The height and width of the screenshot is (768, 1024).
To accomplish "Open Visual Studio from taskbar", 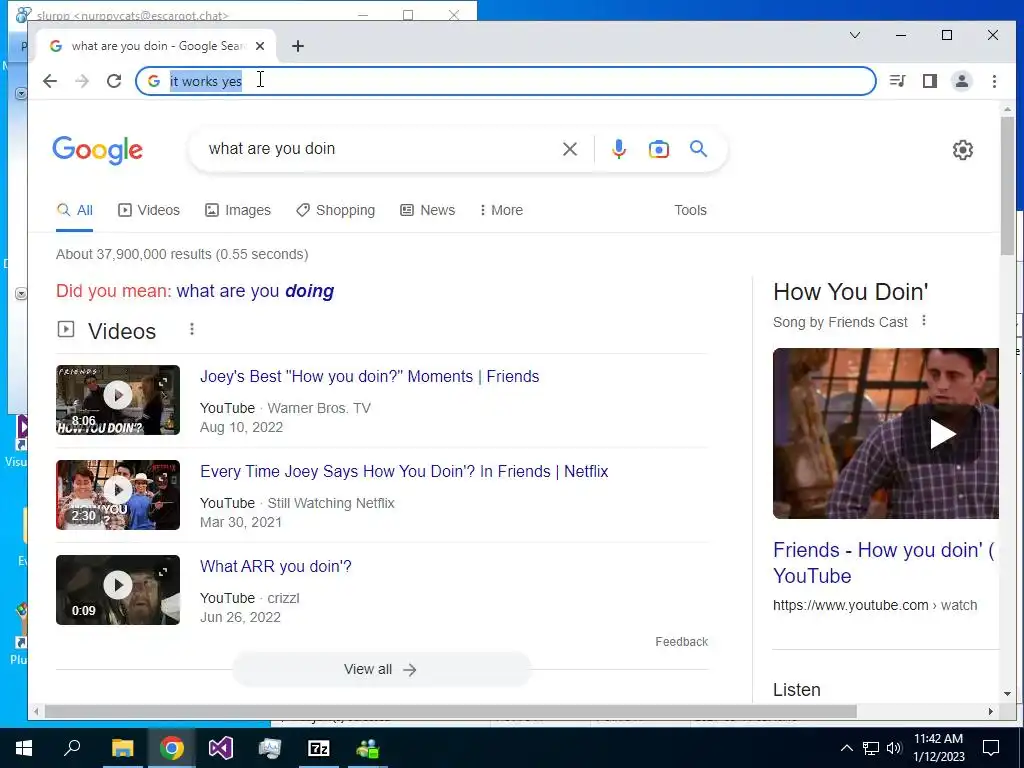I will click(x=221, y=748).
